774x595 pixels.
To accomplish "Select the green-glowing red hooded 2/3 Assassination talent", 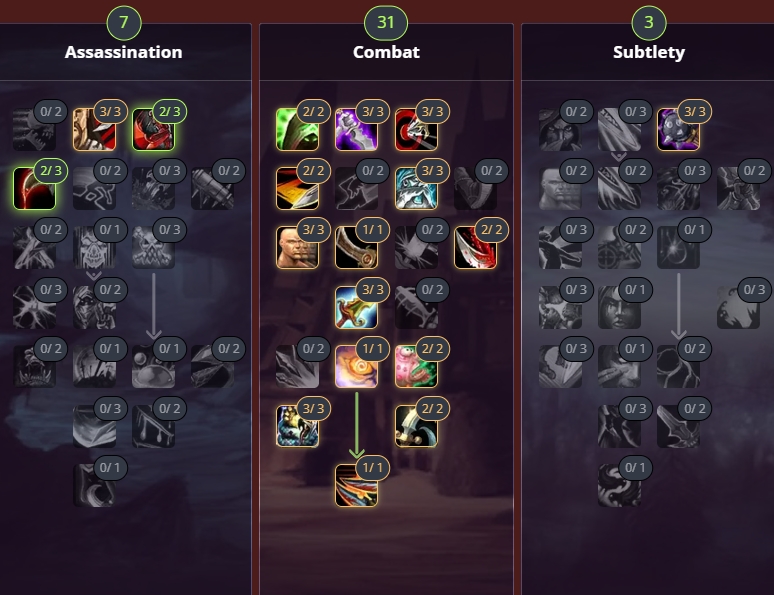I will [154, 129].
